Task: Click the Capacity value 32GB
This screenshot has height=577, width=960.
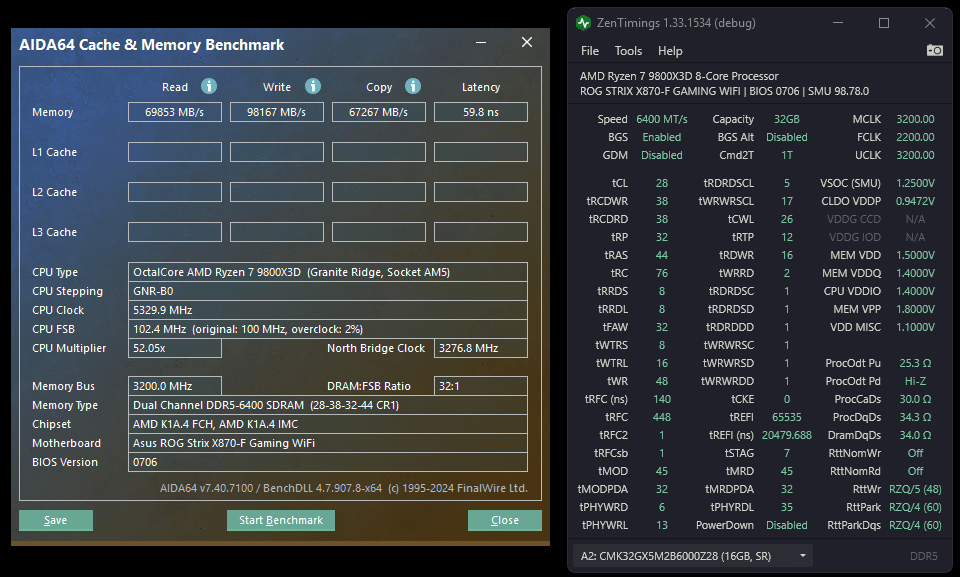Action: point(787,119)
